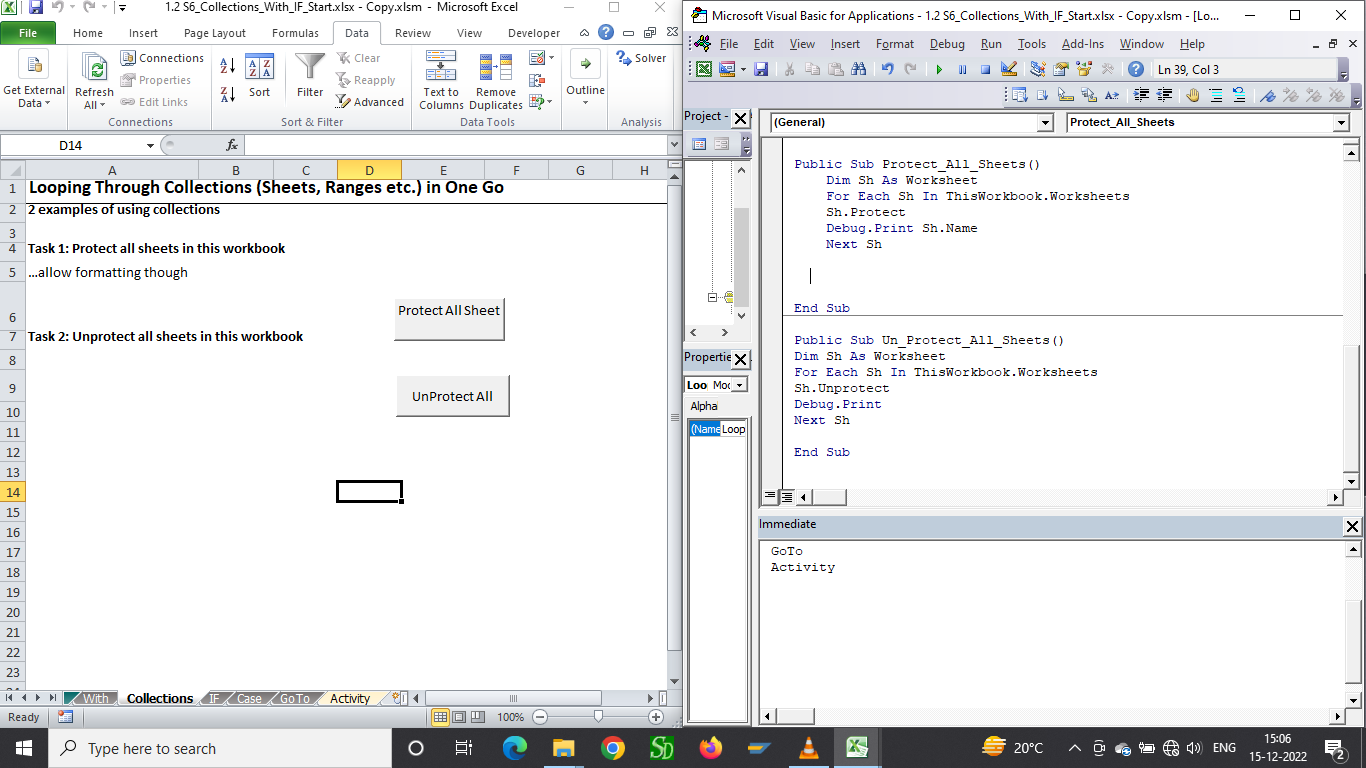
Task: Click the UnProtect All button on worksheet
Action: click(x=452, y=396)
